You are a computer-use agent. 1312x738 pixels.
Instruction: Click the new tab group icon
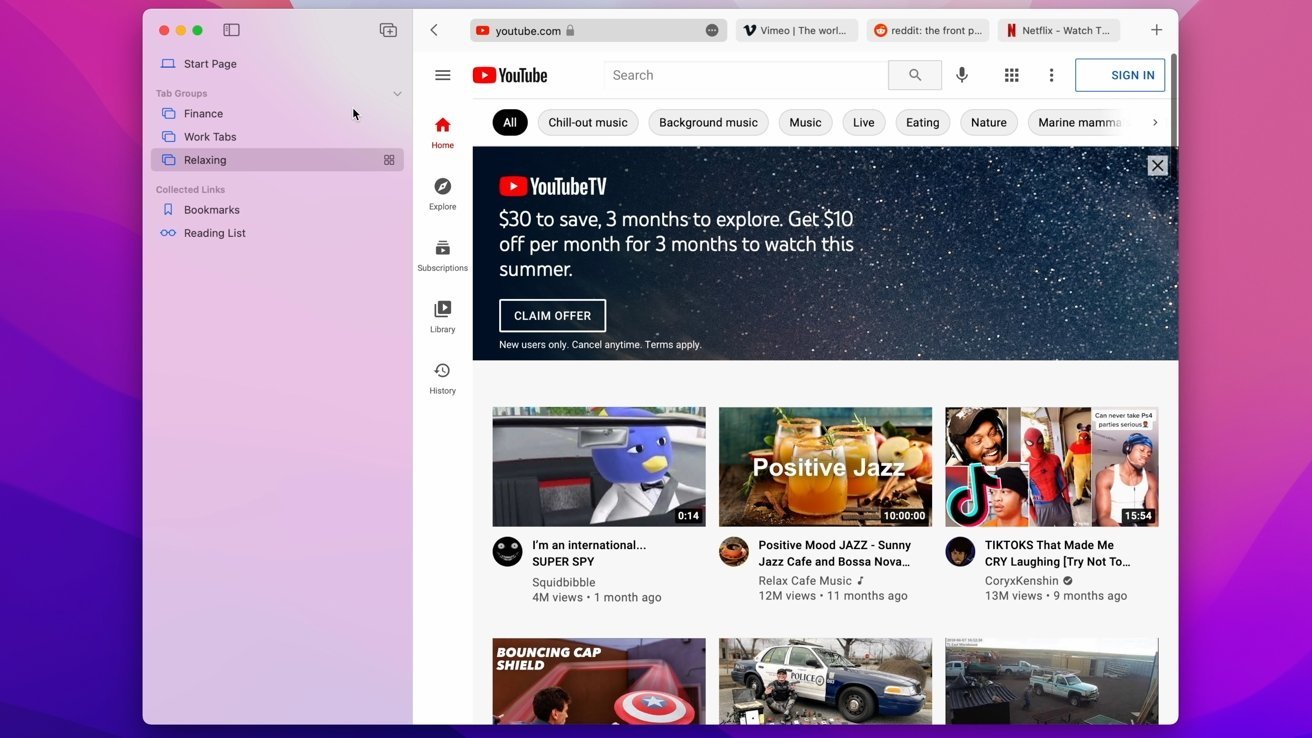pyautogui.click(x=388, y=30)
